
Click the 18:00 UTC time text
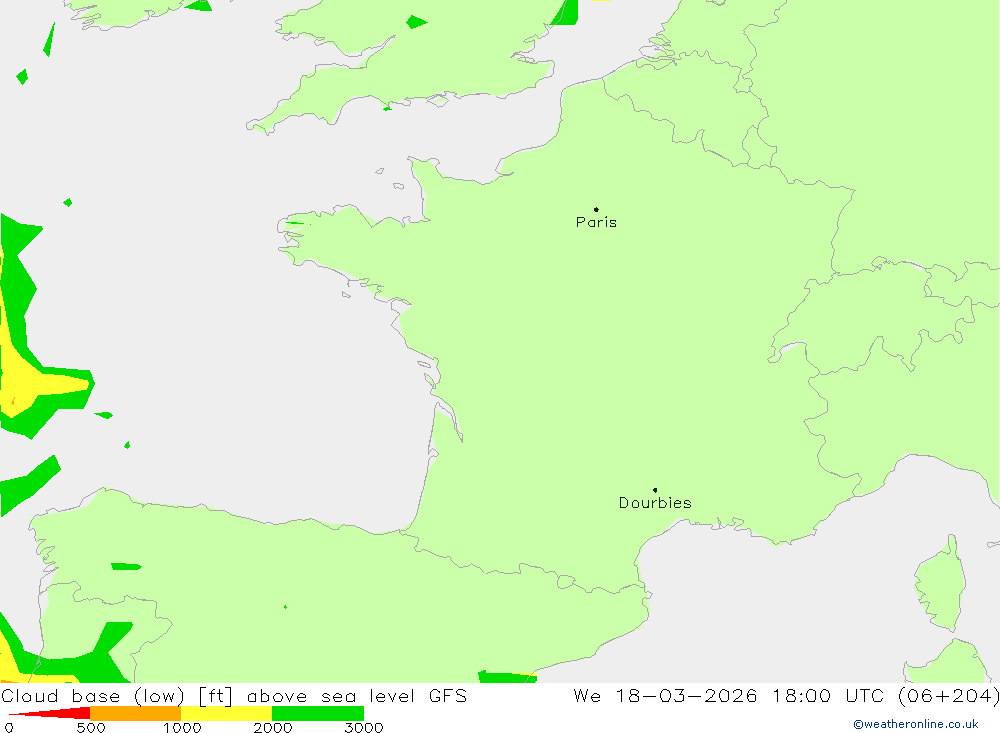(828, 695)
